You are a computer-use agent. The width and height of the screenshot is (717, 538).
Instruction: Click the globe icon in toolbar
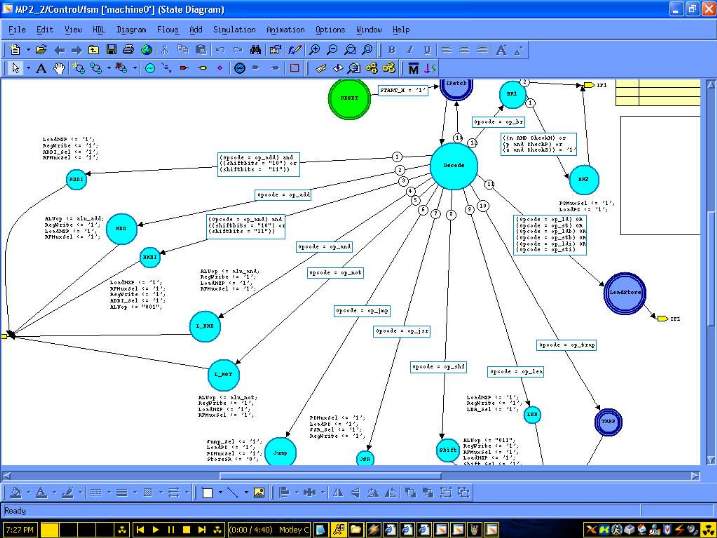click(146, 49)
